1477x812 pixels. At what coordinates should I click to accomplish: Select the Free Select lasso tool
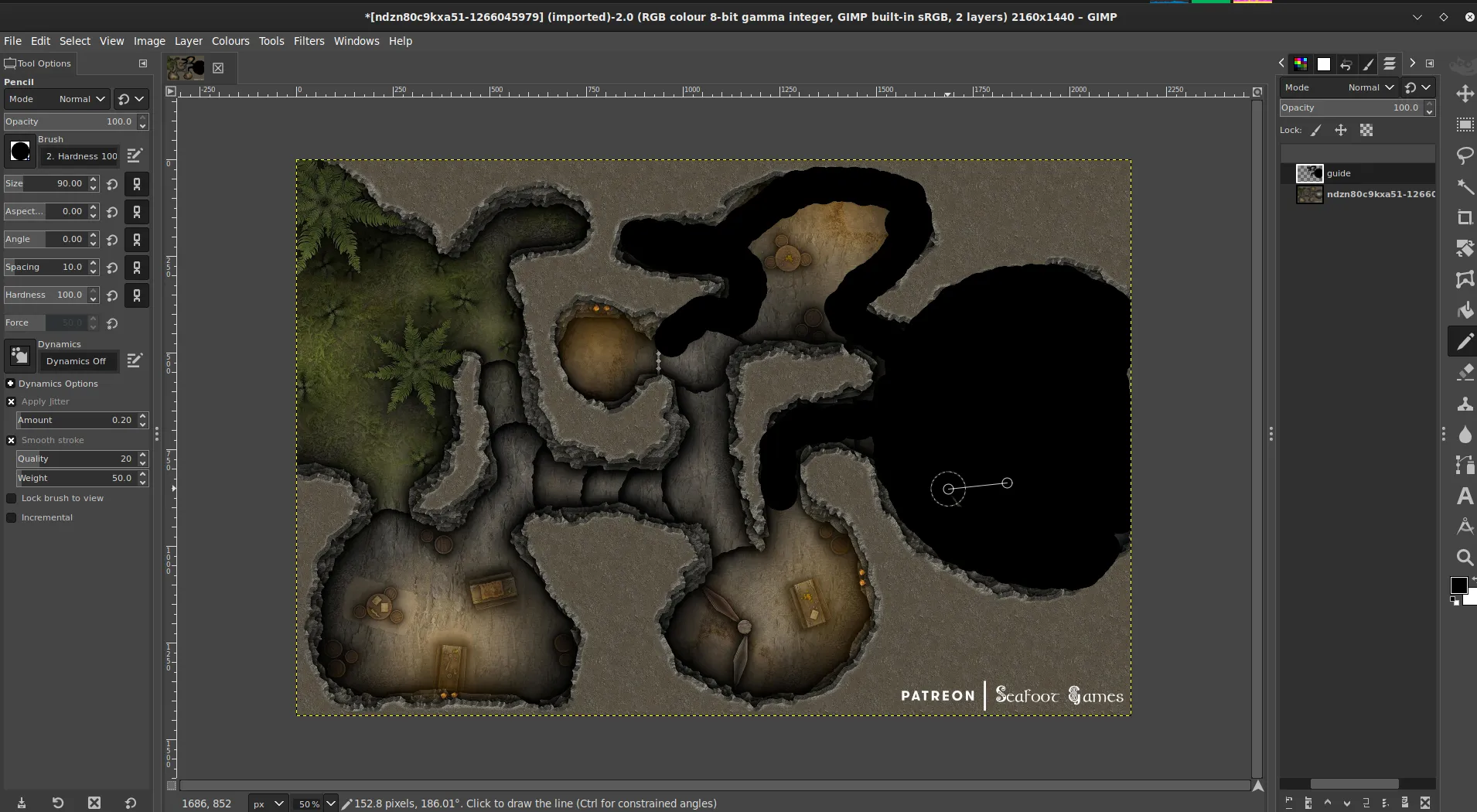click(x=1464, y=157)
